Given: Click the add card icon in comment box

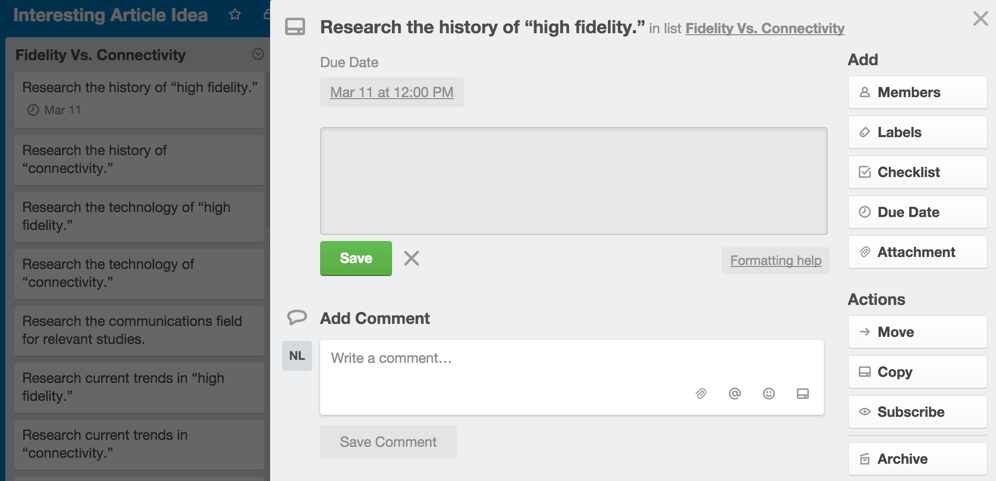Looking at the screenshot, I should [x=802, y=394].
